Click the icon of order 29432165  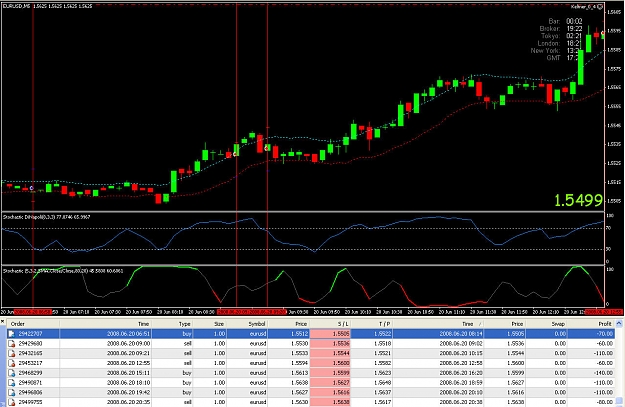click(x=11, y=354)
